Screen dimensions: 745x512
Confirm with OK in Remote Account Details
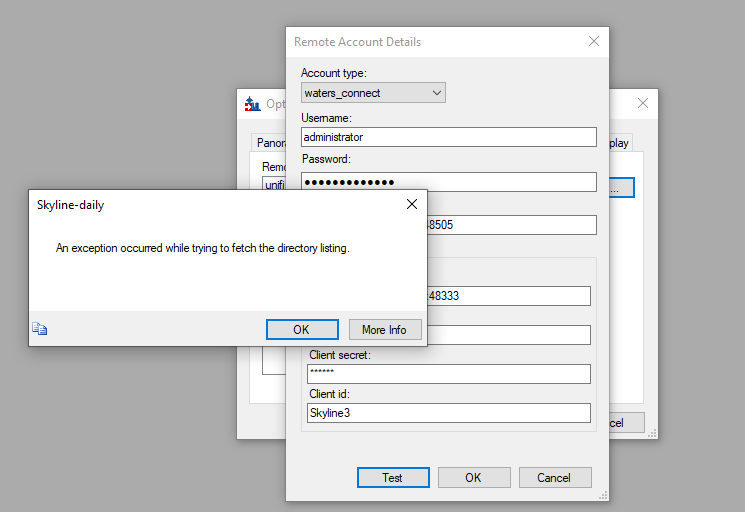474,478
